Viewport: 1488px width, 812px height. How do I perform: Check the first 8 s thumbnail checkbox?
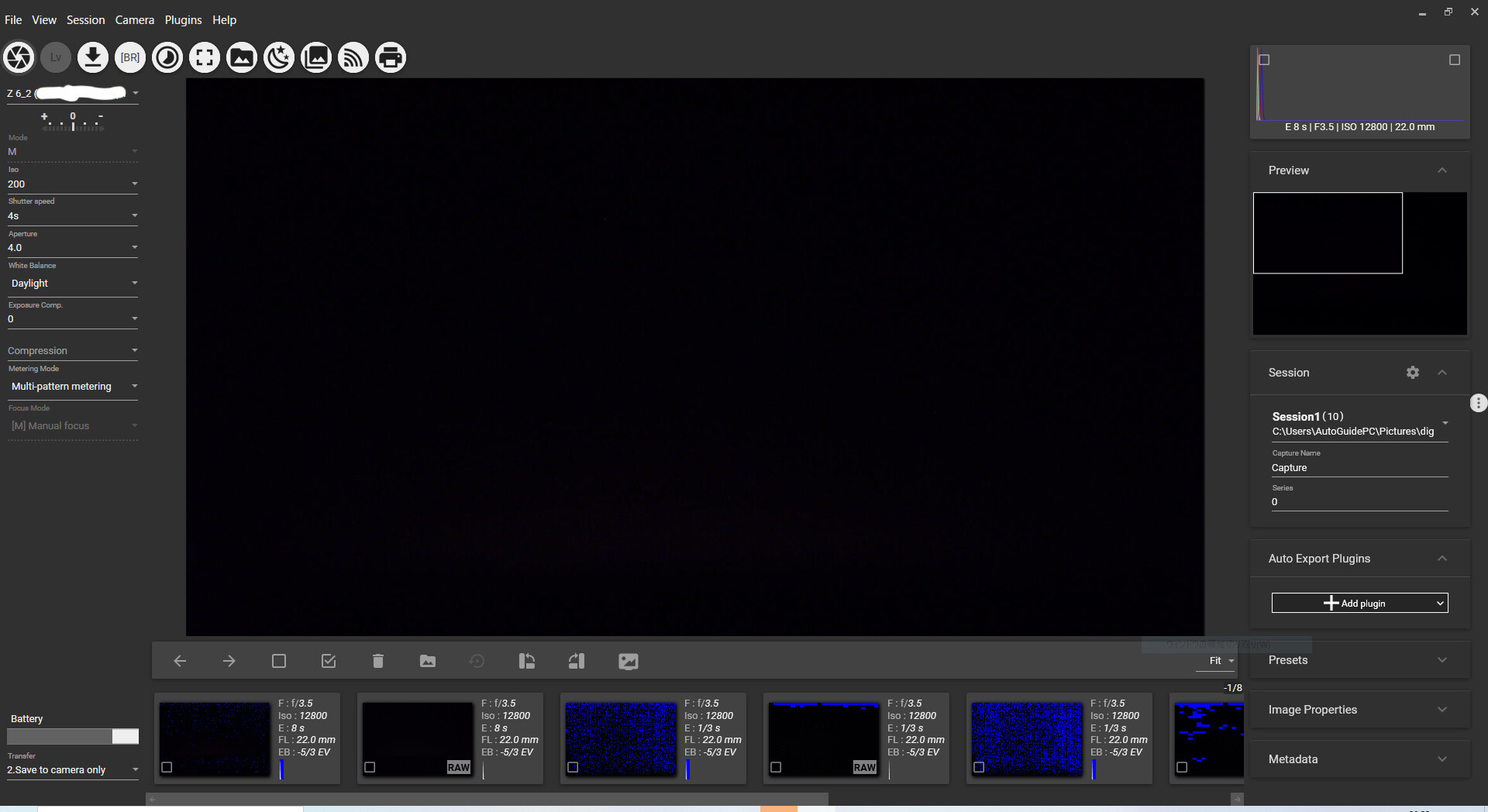click(167, 767)
